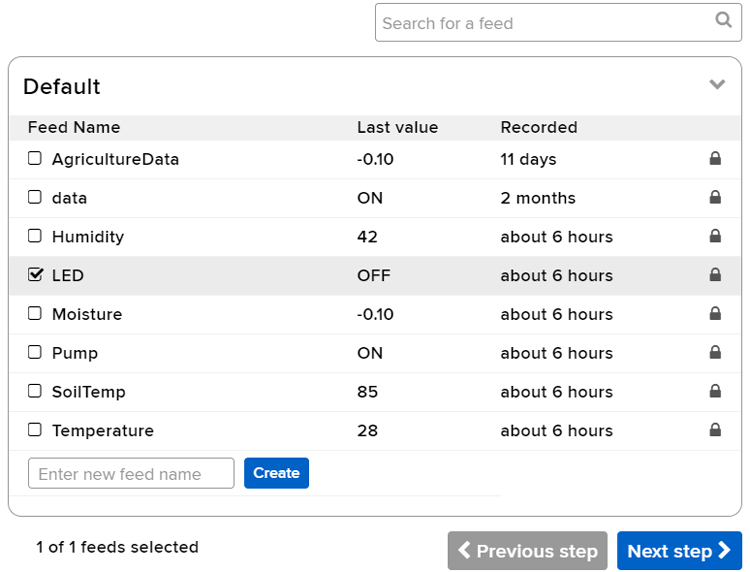The width and height of the screenshot is (750, 572).
Task: Check the Humidity feed checkbox
Action: (35, 237)
